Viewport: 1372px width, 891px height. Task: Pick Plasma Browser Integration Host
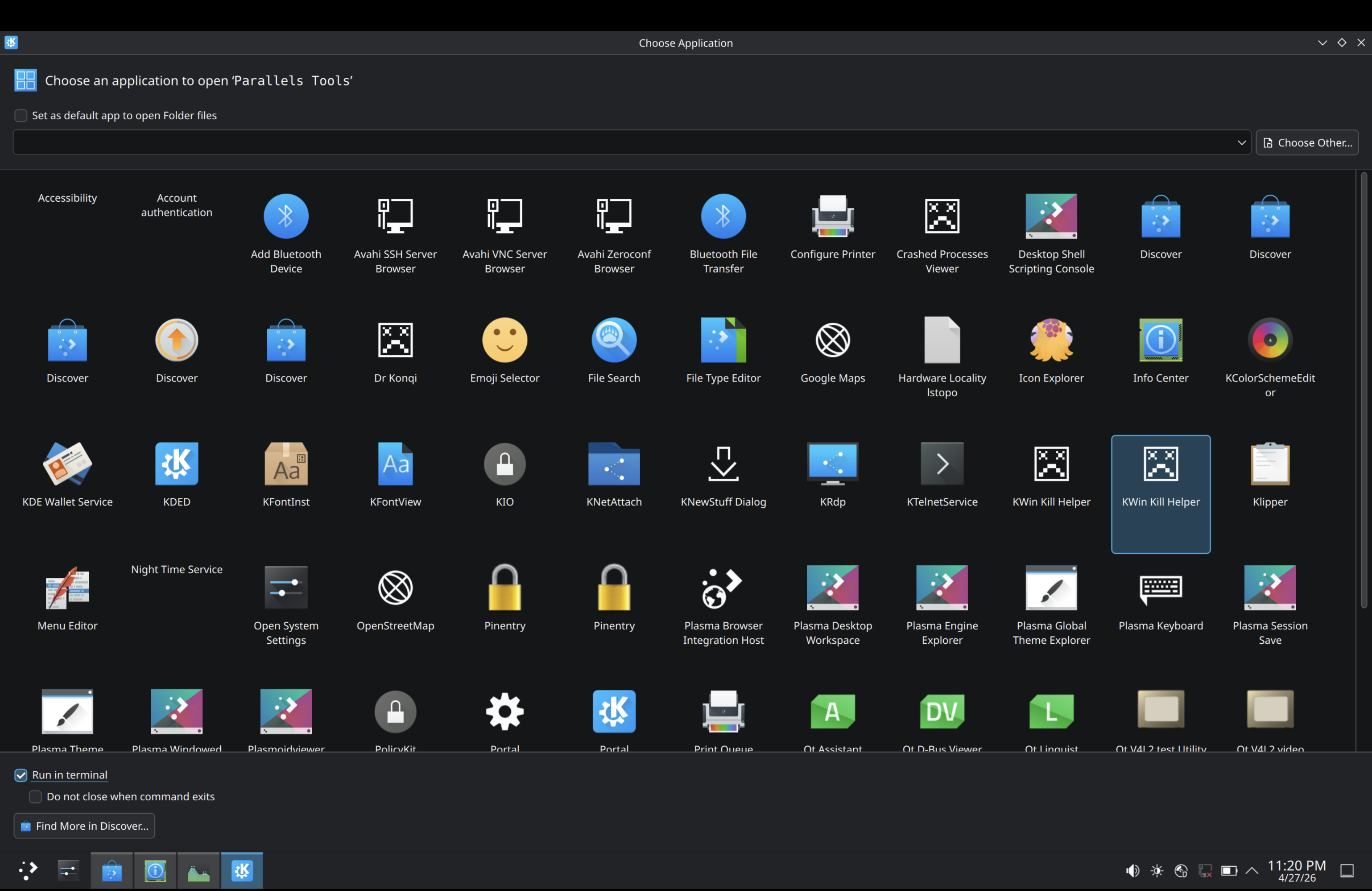pos(723,606)
